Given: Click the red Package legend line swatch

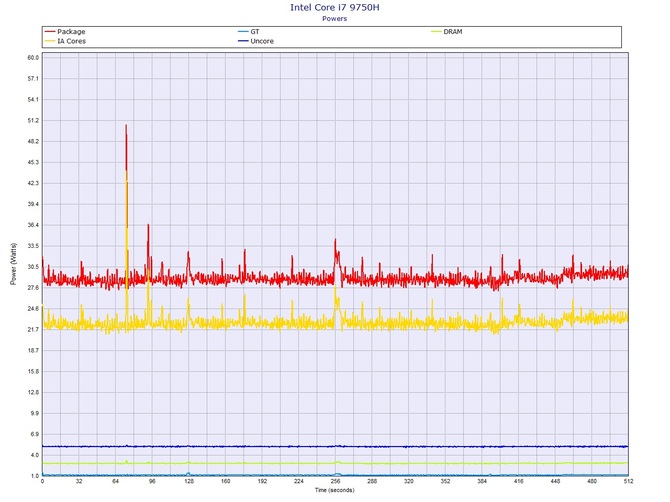Looking at the screenshot, I should (50, 32).
